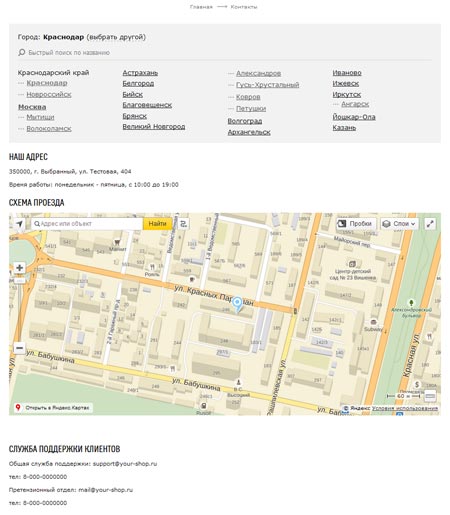The height and width of the screenshot is (515, 450).
Task: Click the city quick search field
Action: pyautogui.click(x=225, y=53)
